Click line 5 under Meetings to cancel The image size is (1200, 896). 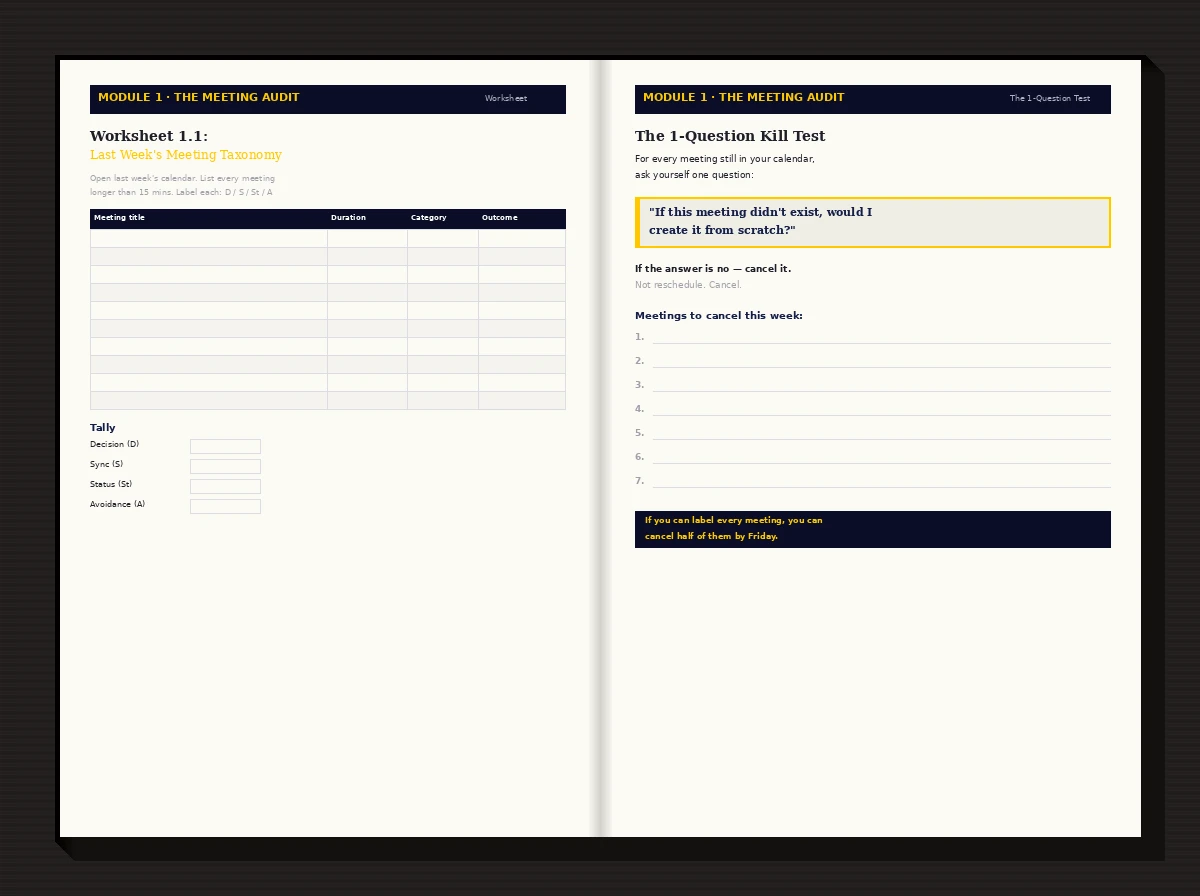tap(881, 433)
